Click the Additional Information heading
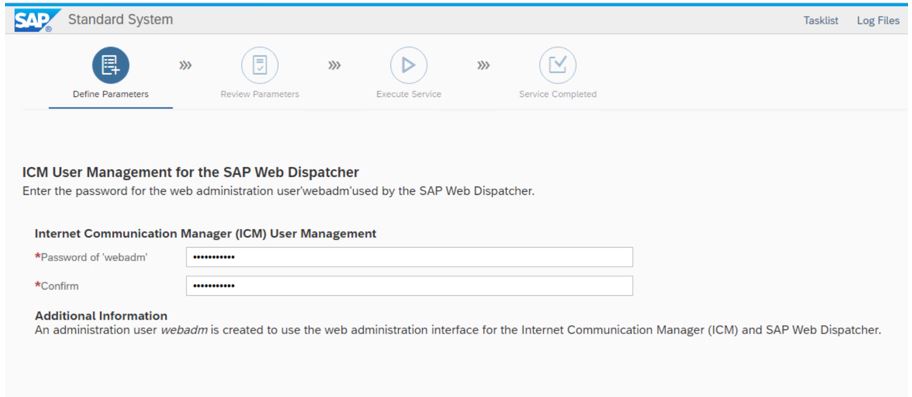 (101, 316)
